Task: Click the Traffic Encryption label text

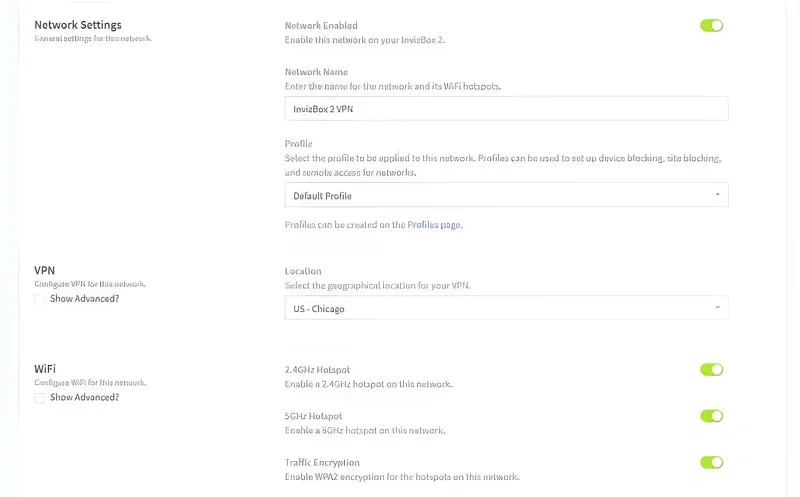Action: [322, 462]
